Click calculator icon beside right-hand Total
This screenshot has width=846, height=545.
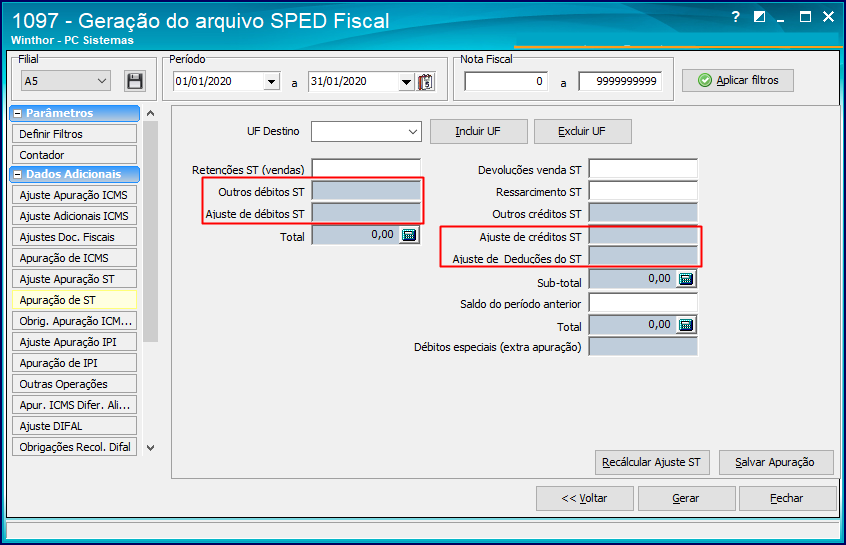(686, 324)
